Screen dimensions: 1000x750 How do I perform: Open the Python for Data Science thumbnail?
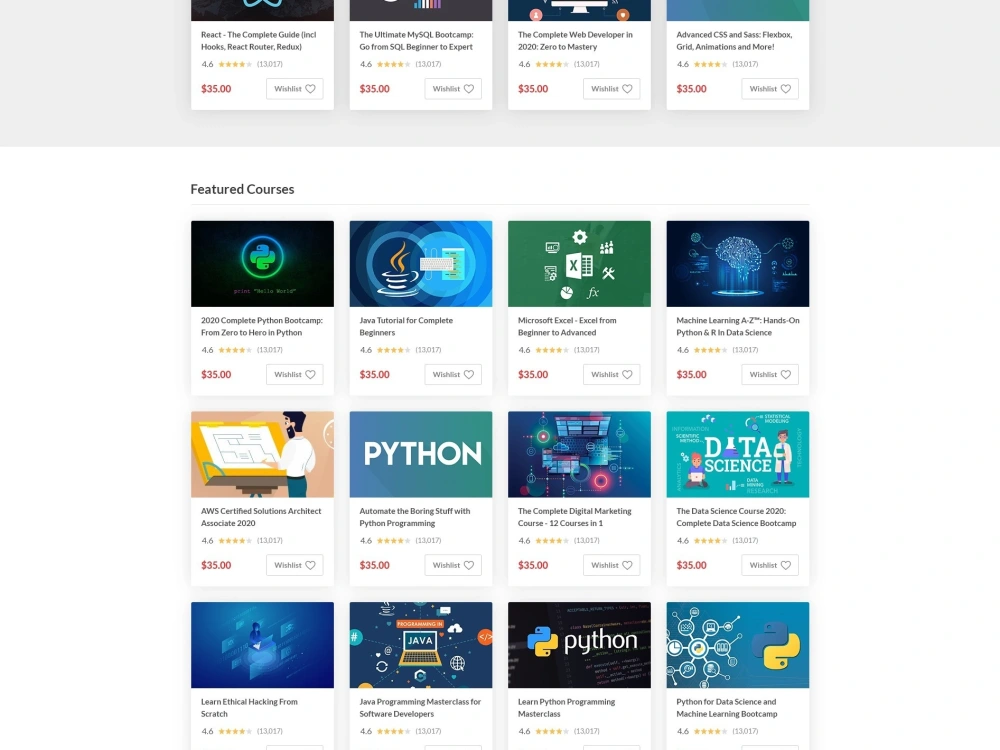[x=738, y=645]
